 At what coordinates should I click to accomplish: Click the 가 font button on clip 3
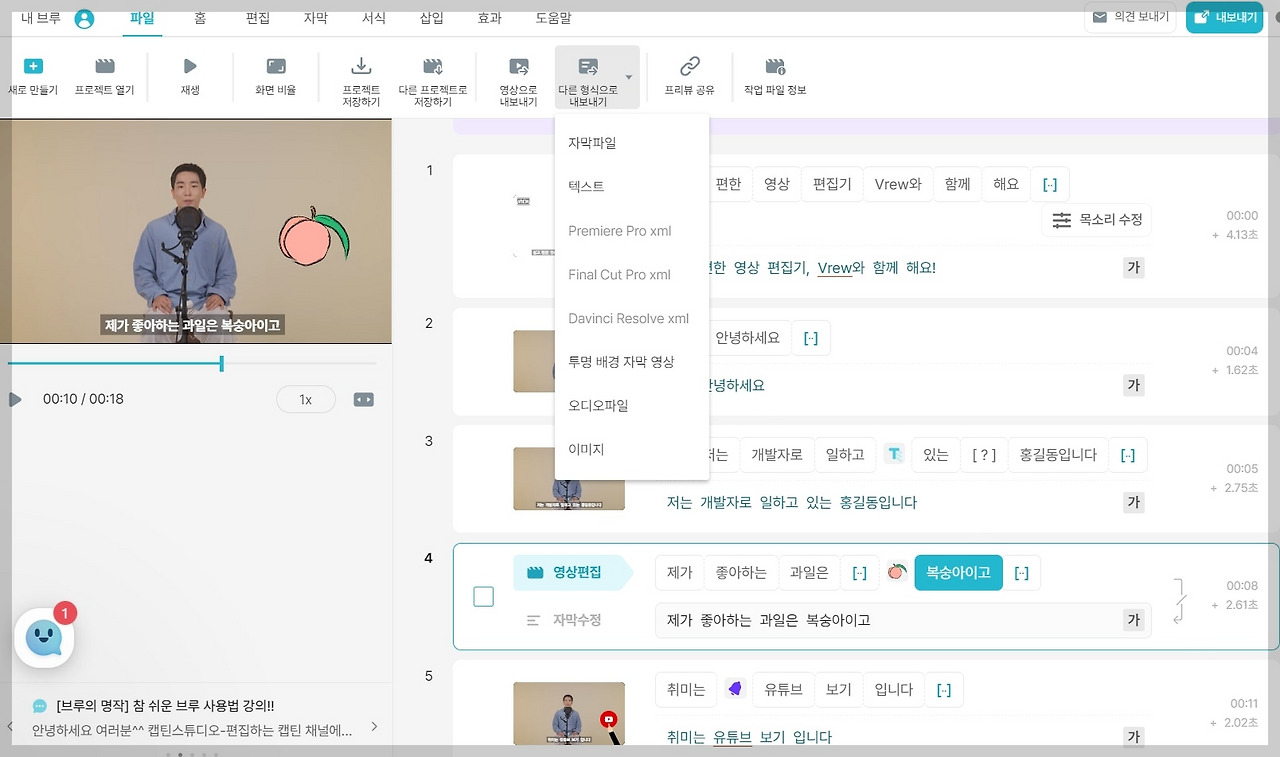click(1133, 503)
